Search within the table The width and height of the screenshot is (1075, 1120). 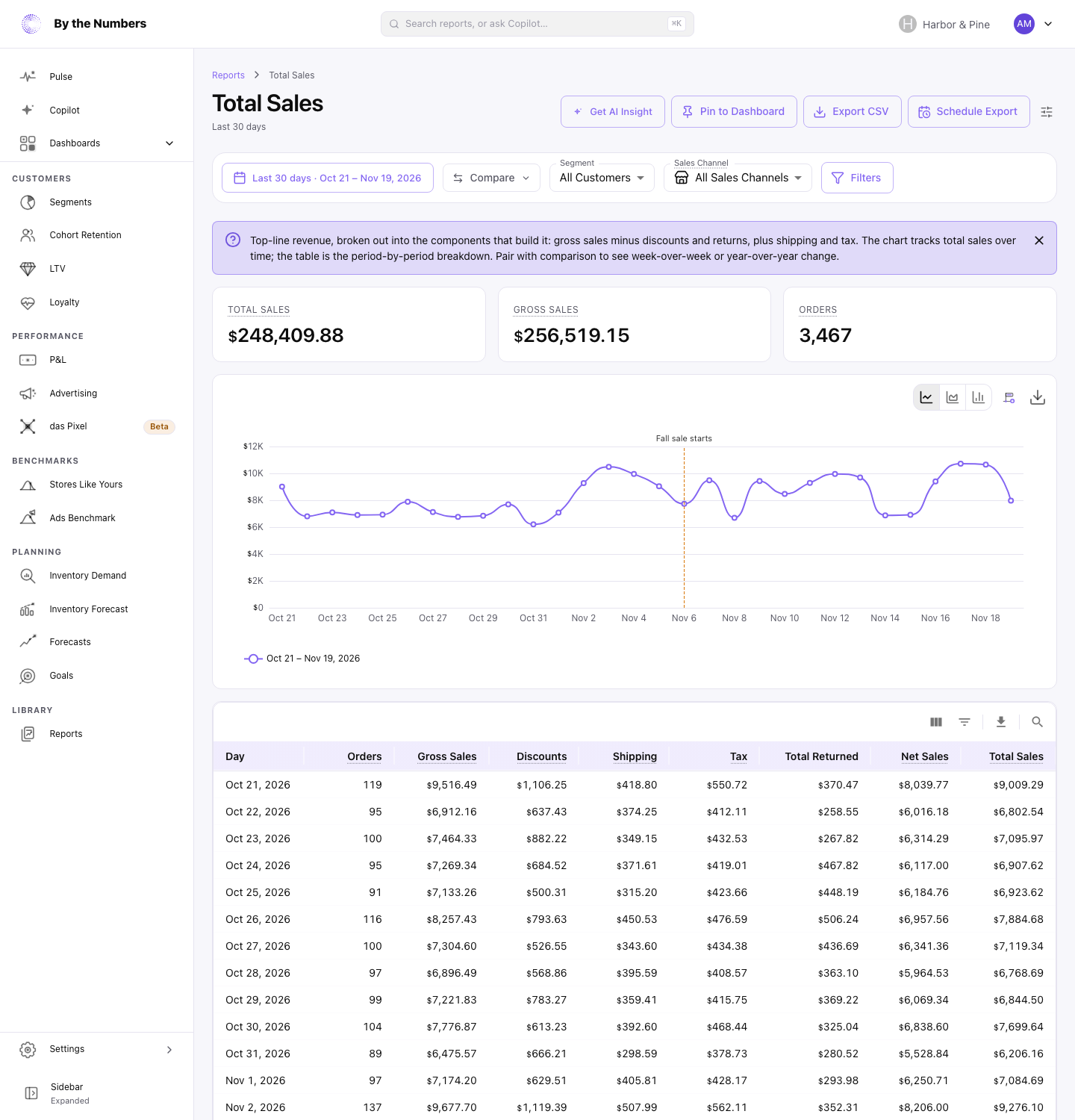[x=1037, y=722]
